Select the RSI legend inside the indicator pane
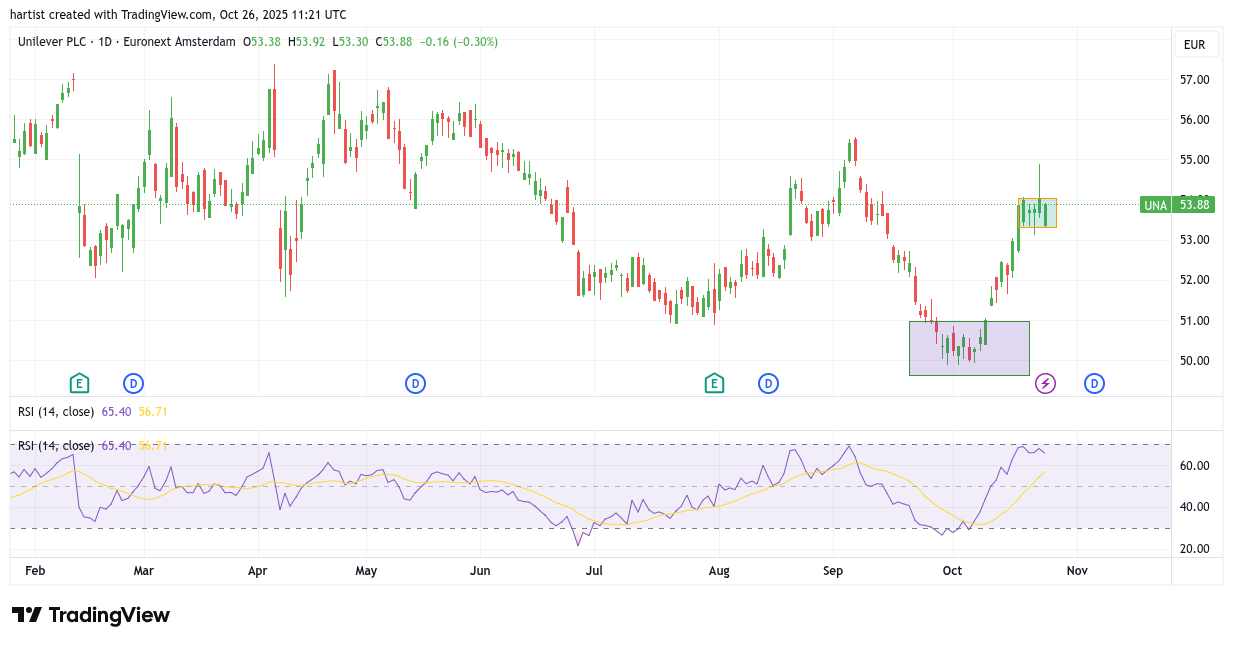This screenshot has width=1233, height=645. tap(56, 445)
